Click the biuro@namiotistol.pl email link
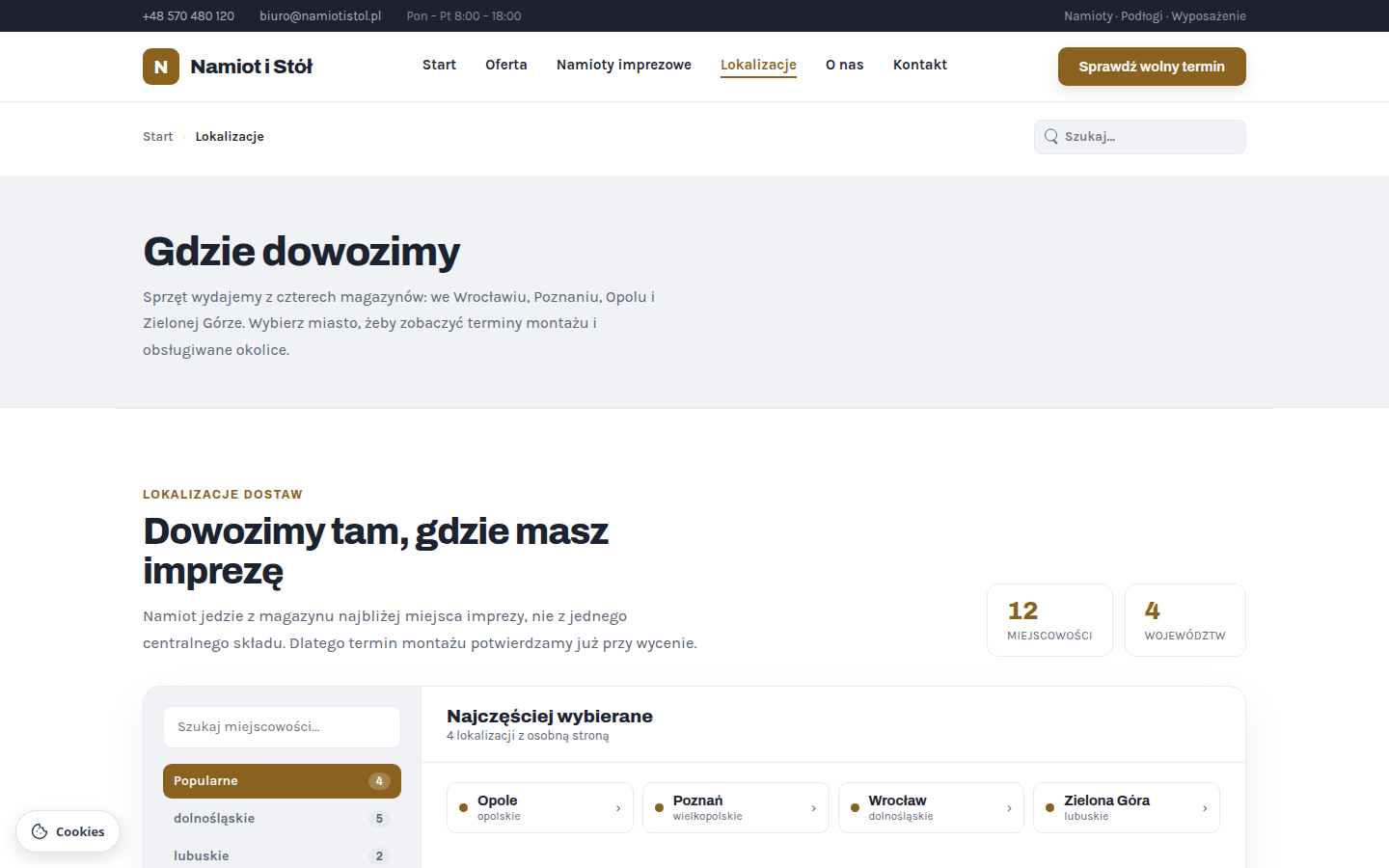Image resolution: width=1389 pixels, height=868 pixels. click(320, 16)
